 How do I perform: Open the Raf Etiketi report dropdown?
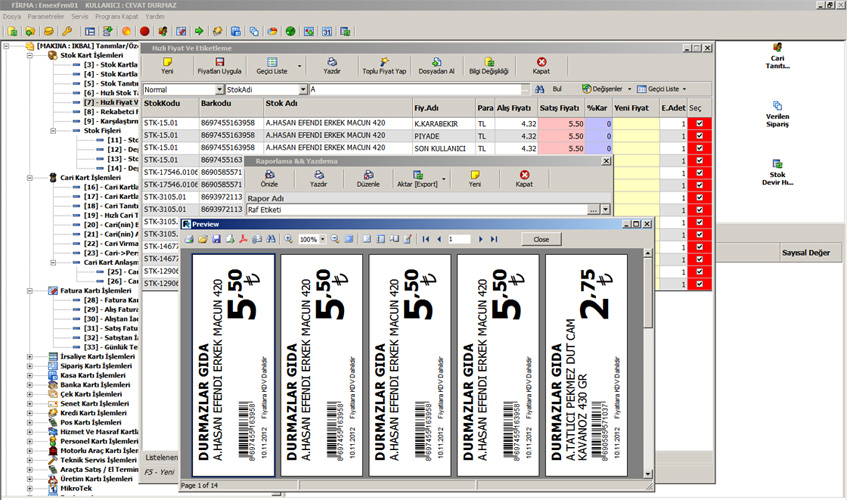pyautogui.click(x=606, y=210)
